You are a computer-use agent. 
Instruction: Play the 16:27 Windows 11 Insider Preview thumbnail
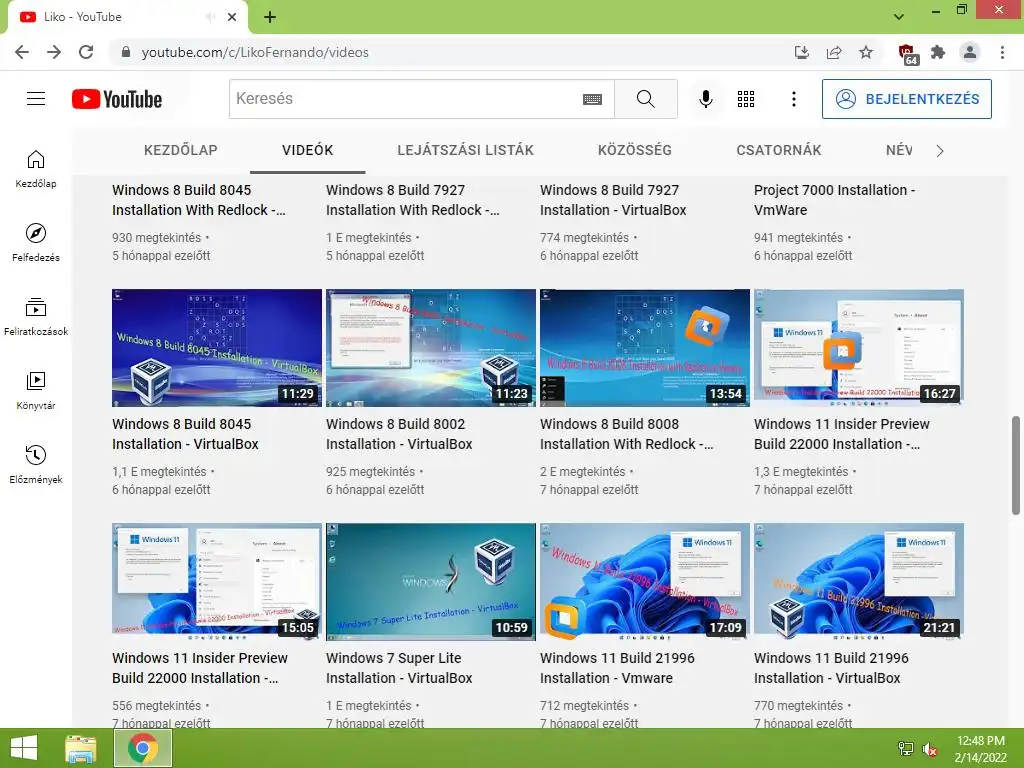coord(859,348)
